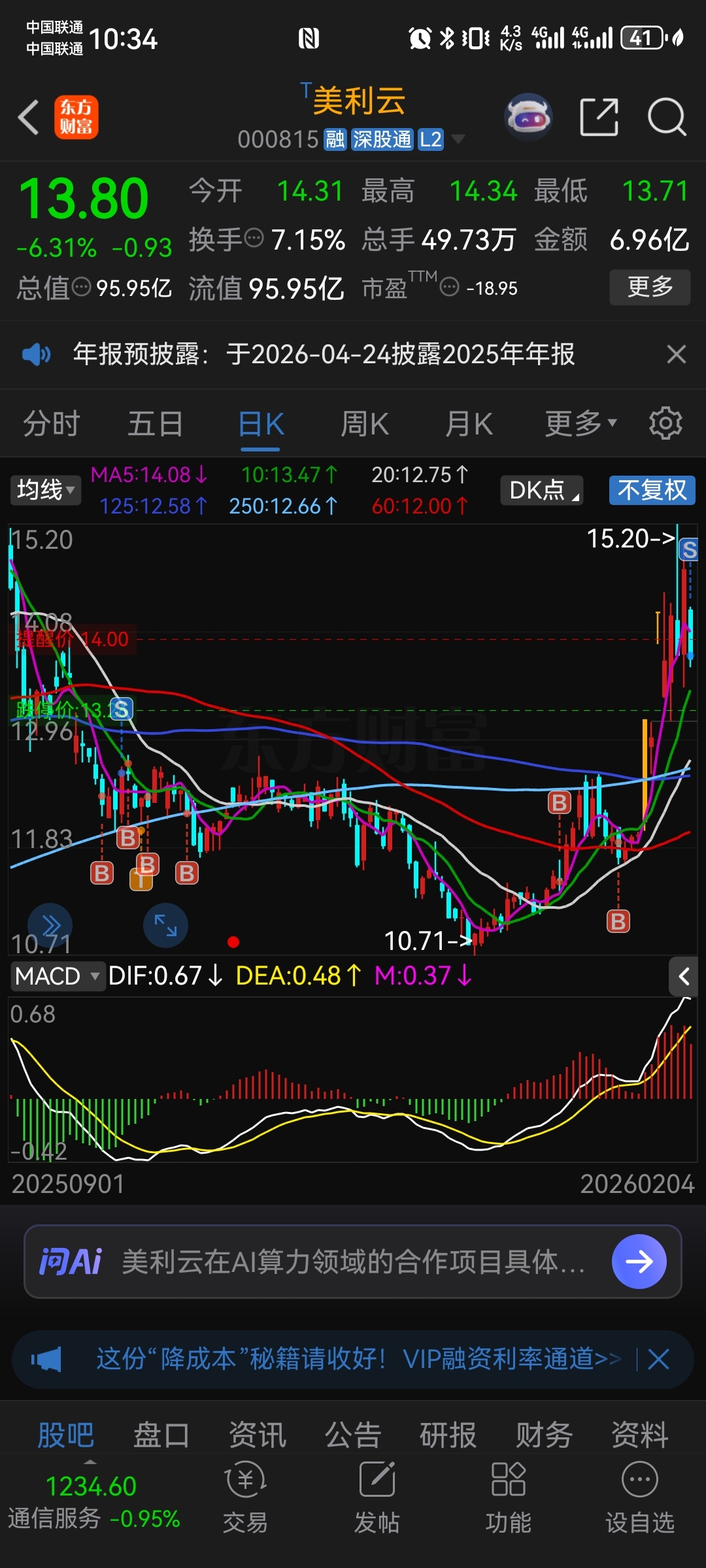Image resolution: width=706 pixels, height=1568 pixels.
Task: Tap the AI question input field
Action: coord(353,1261)
